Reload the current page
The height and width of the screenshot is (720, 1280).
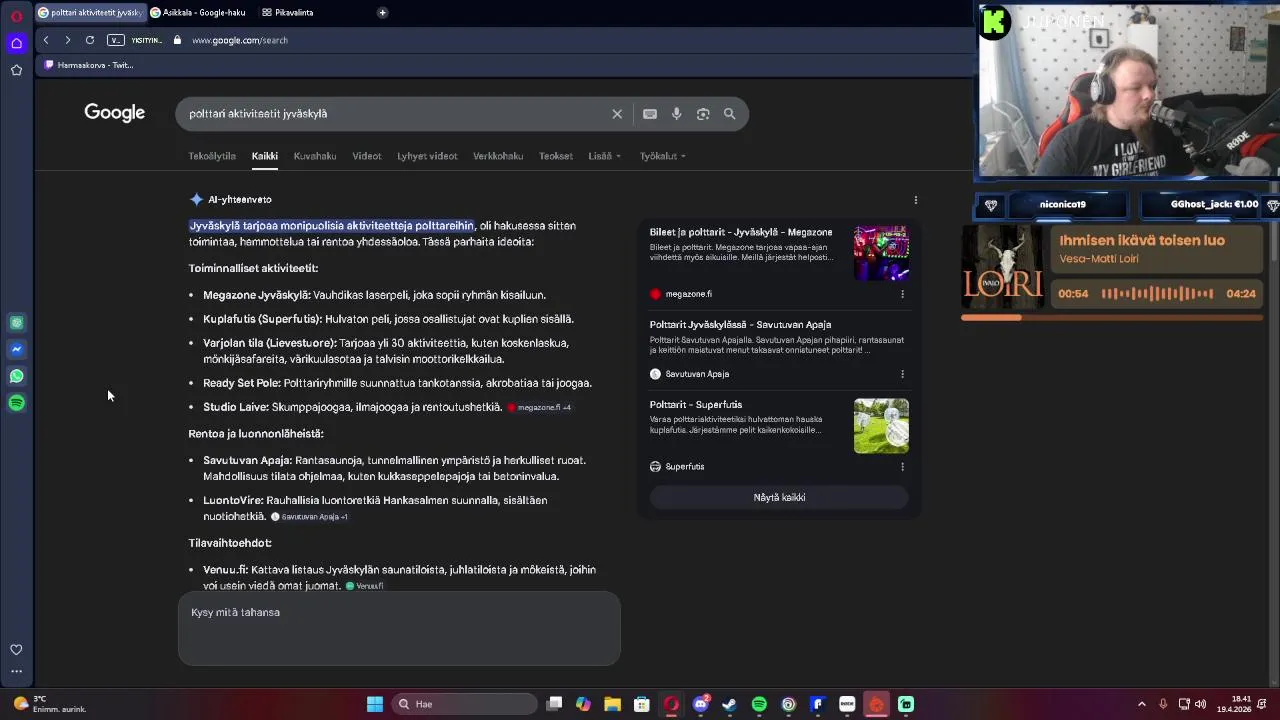(x=90, y=40)
